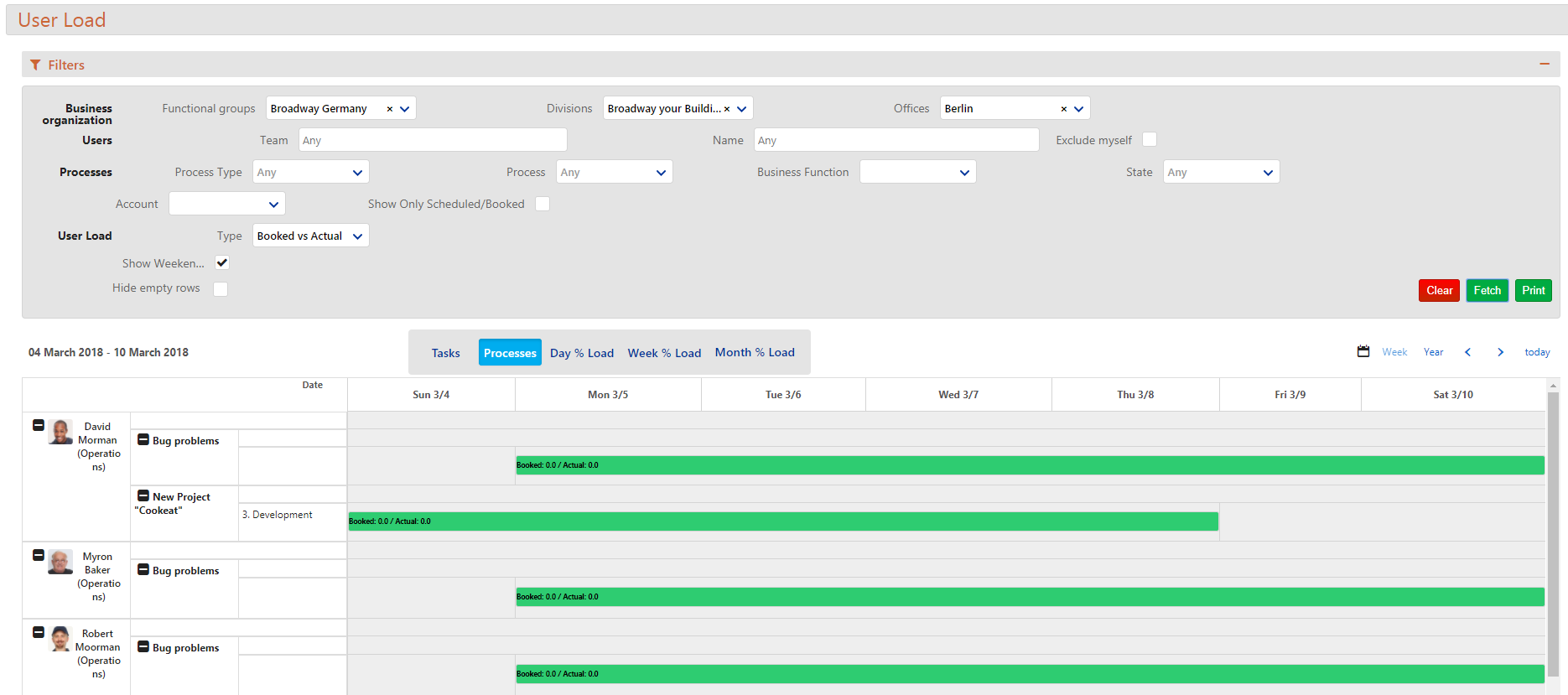Switch to Month % Load tab
Screen dimensions: 1568x695
point(754,353)
